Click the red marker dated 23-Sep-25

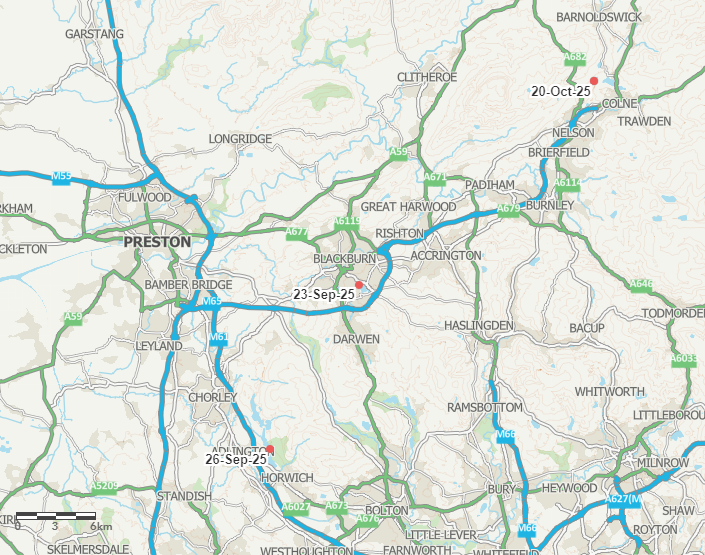click(x=359, y=285)
